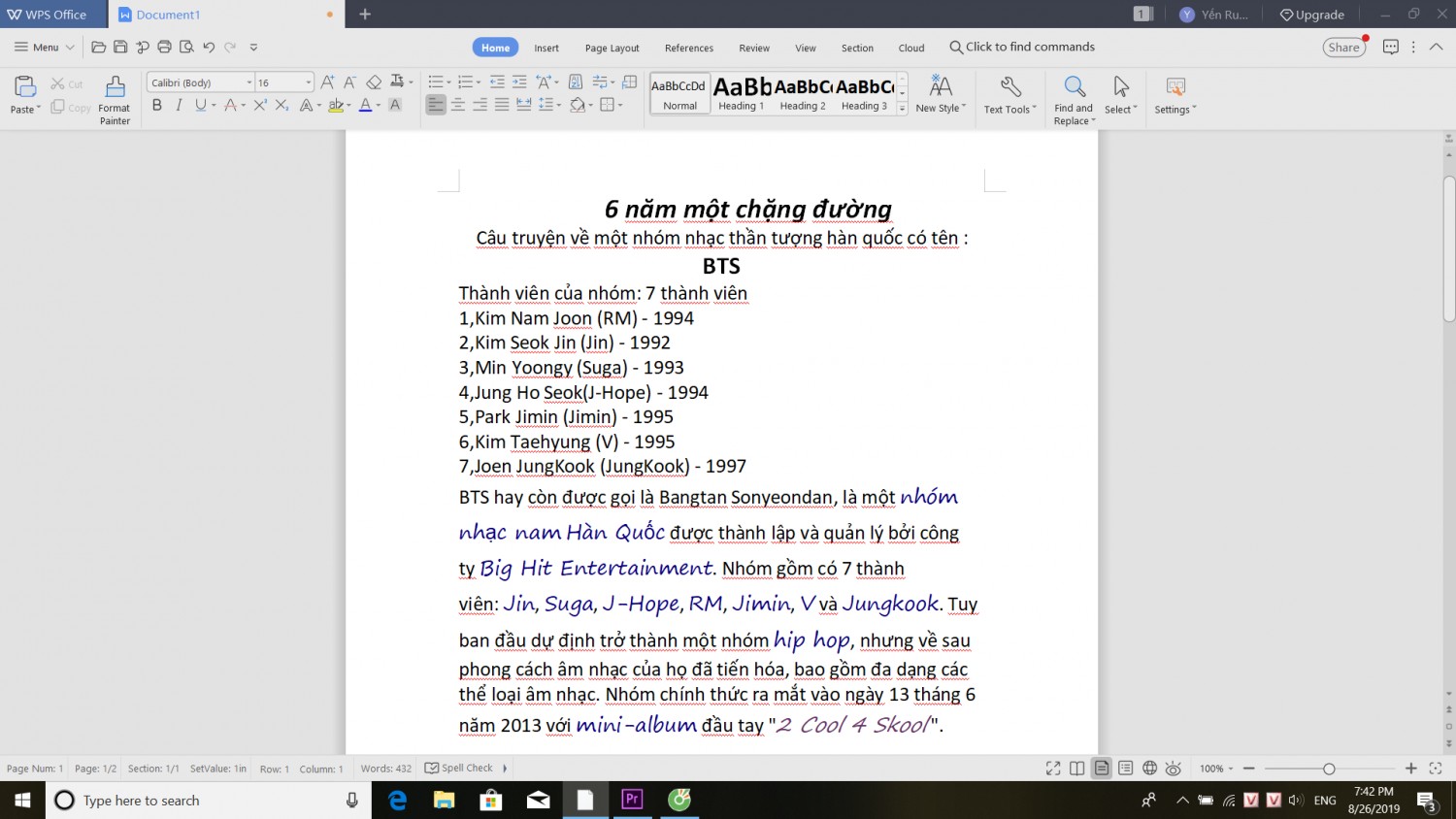The width and height of the screenshot is (1456, 819).
Task: Open file using the folder icon
Action: pyautogui.click(x=98, y=47)
